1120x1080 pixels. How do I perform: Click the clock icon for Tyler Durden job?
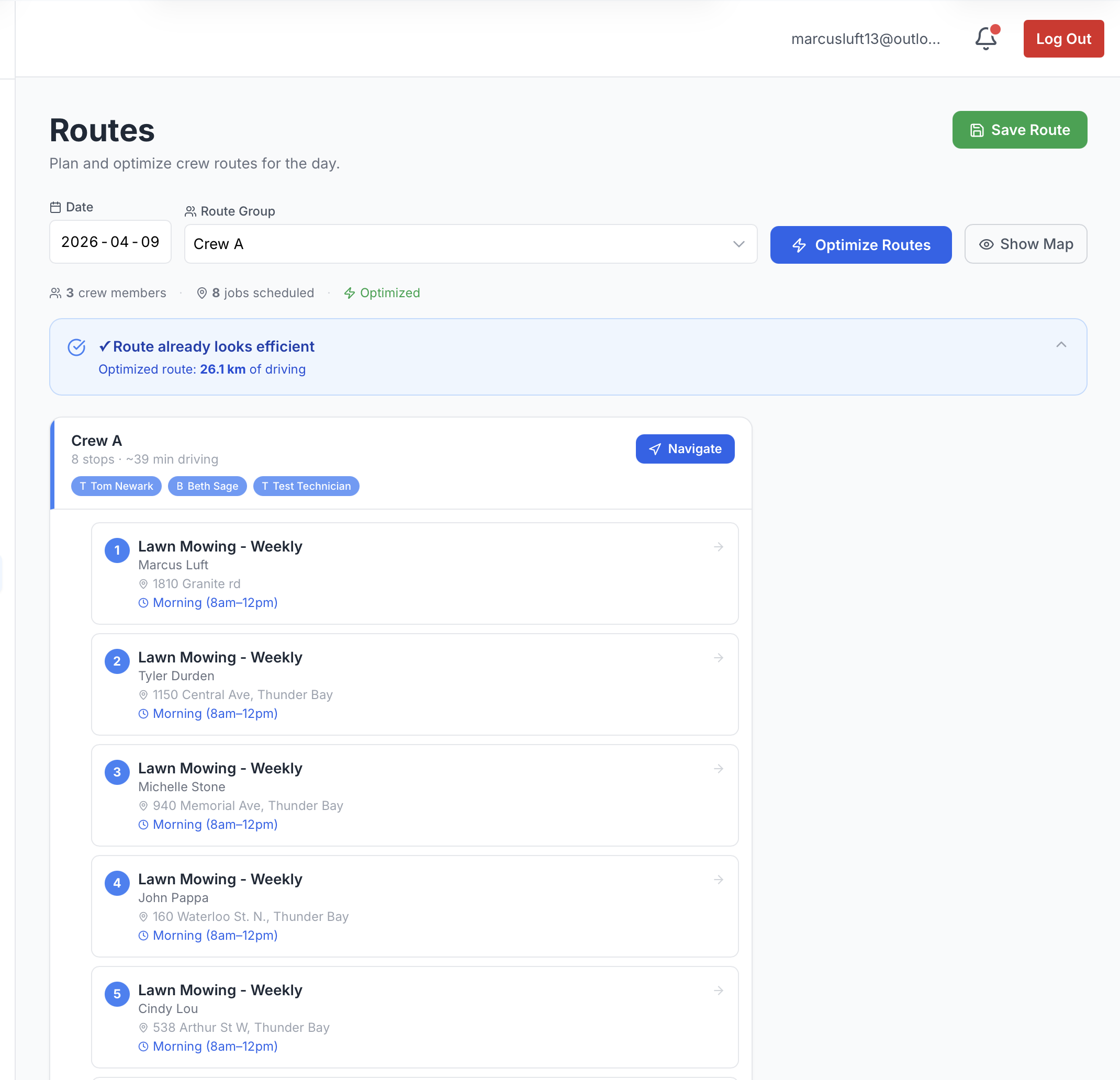point(143,714)
